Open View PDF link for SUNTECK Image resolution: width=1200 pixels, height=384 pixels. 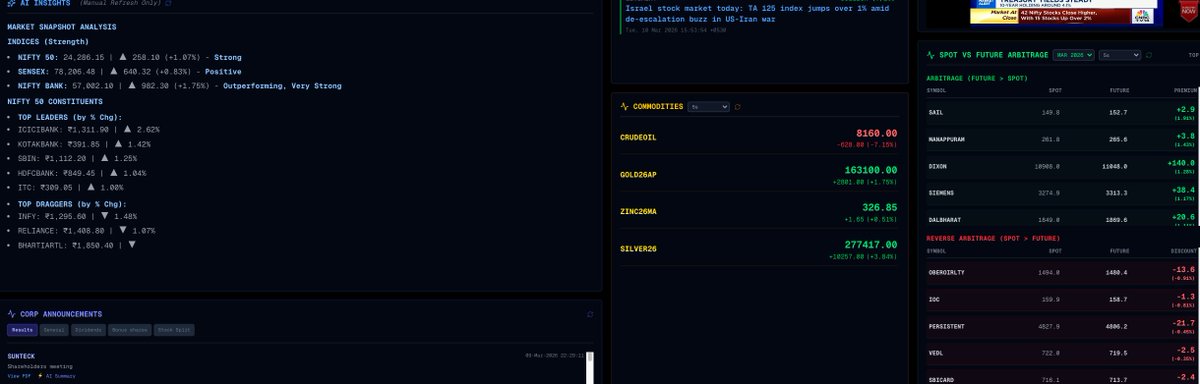(x=20, y=375)
